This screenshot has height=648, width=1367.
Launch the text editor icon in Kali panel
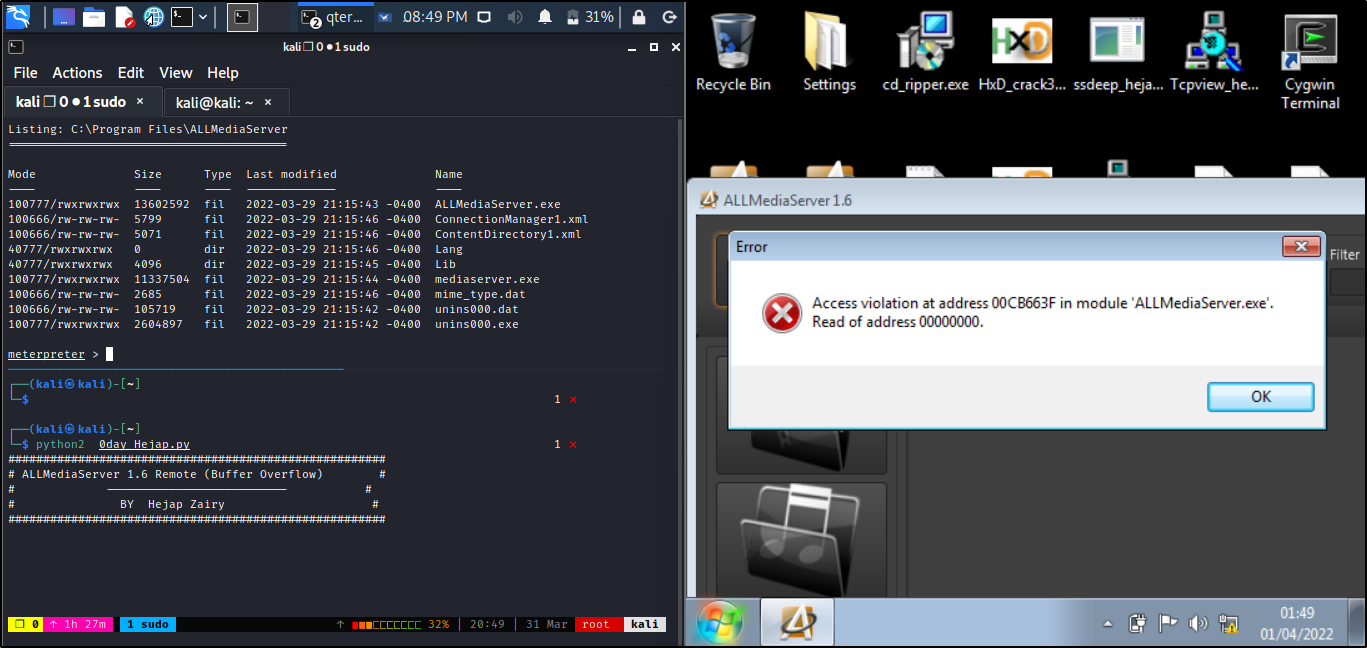coord(123,17)
